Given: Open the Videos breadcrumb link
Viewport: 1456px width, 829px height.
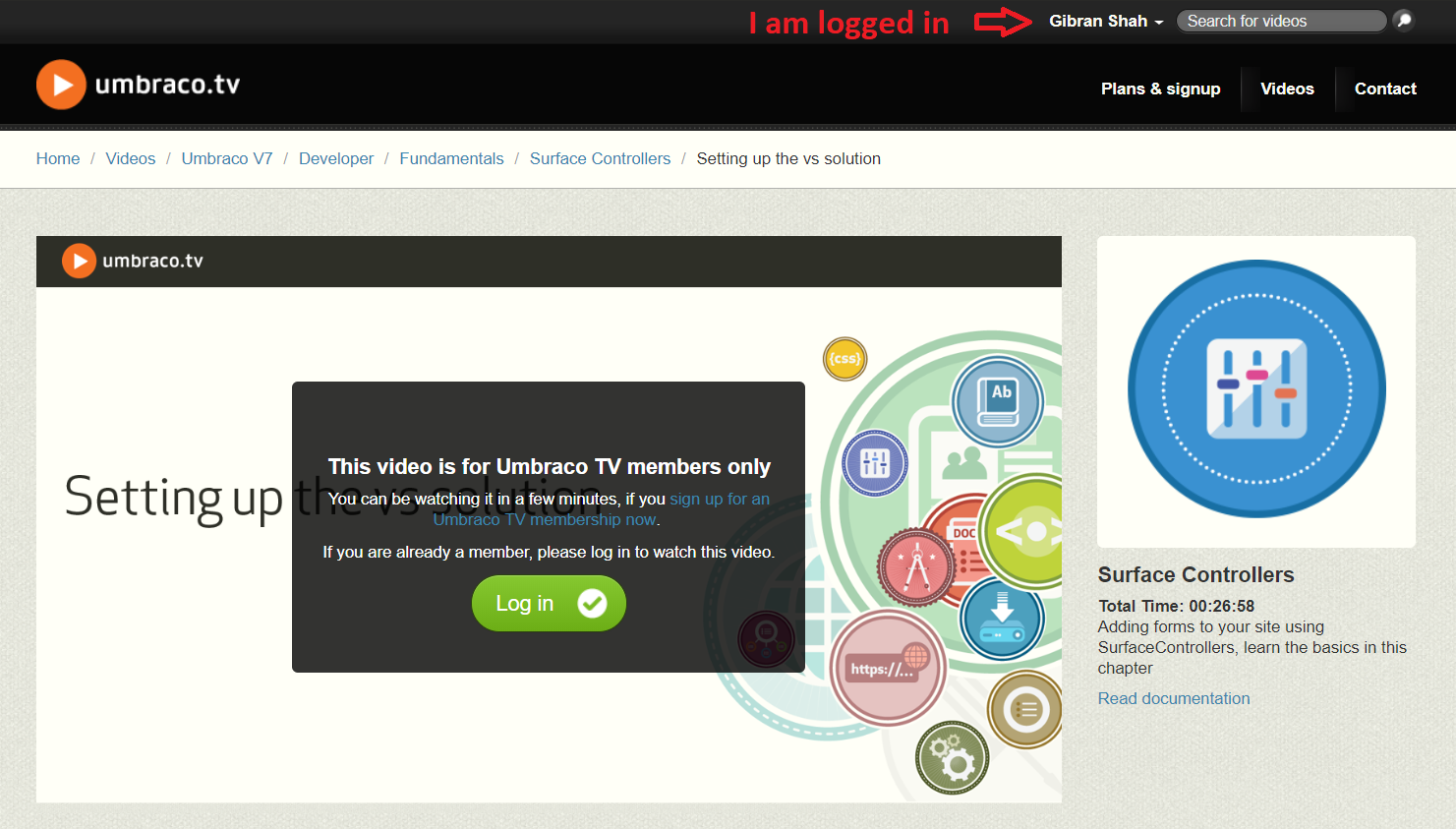Looking at the screenshot, I should click(131, 158).
